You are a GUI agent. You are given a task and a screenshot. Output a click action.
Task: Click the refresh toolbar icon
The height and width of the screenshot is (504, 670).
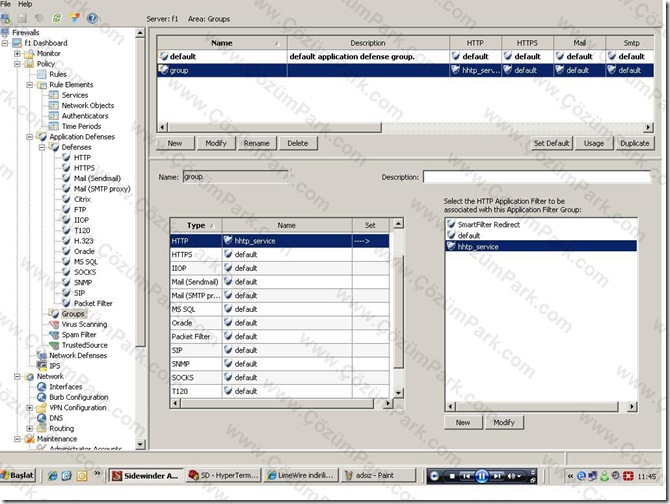tap(56, 18)
